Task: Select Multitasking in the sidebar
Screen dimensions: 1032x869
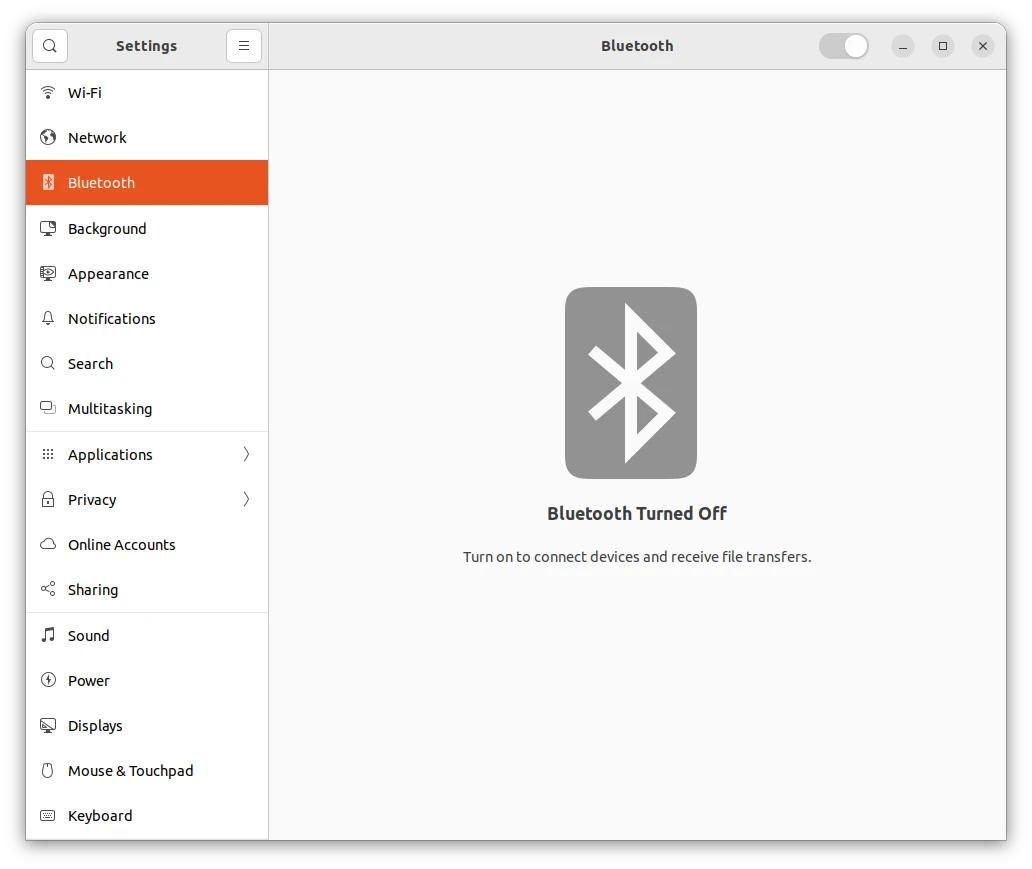Action: click(x=147, y=408)
